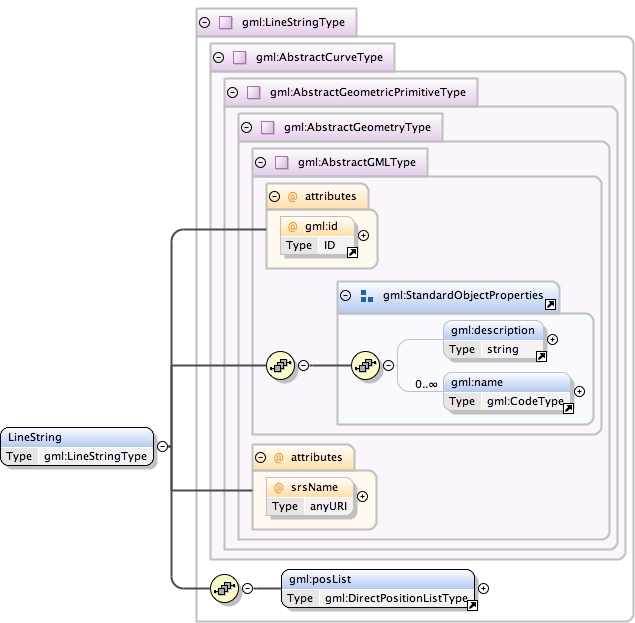Click the gml:CodeType type value
This screenshot has width=635, height=623.
(525, 401)
